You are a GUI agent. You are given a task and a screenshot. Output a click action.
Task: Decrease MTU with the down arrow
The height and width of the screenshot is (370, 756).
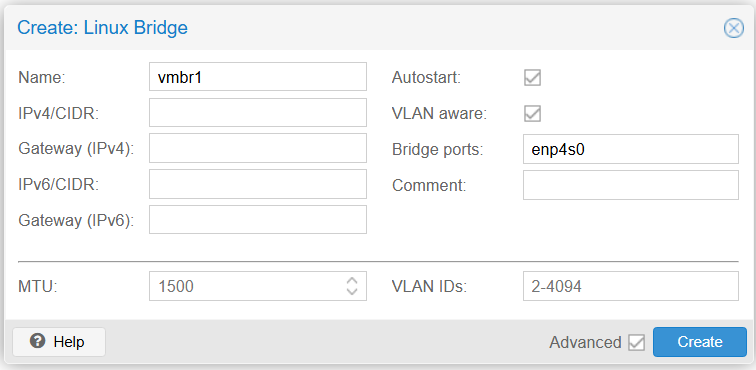pos(352,291)
